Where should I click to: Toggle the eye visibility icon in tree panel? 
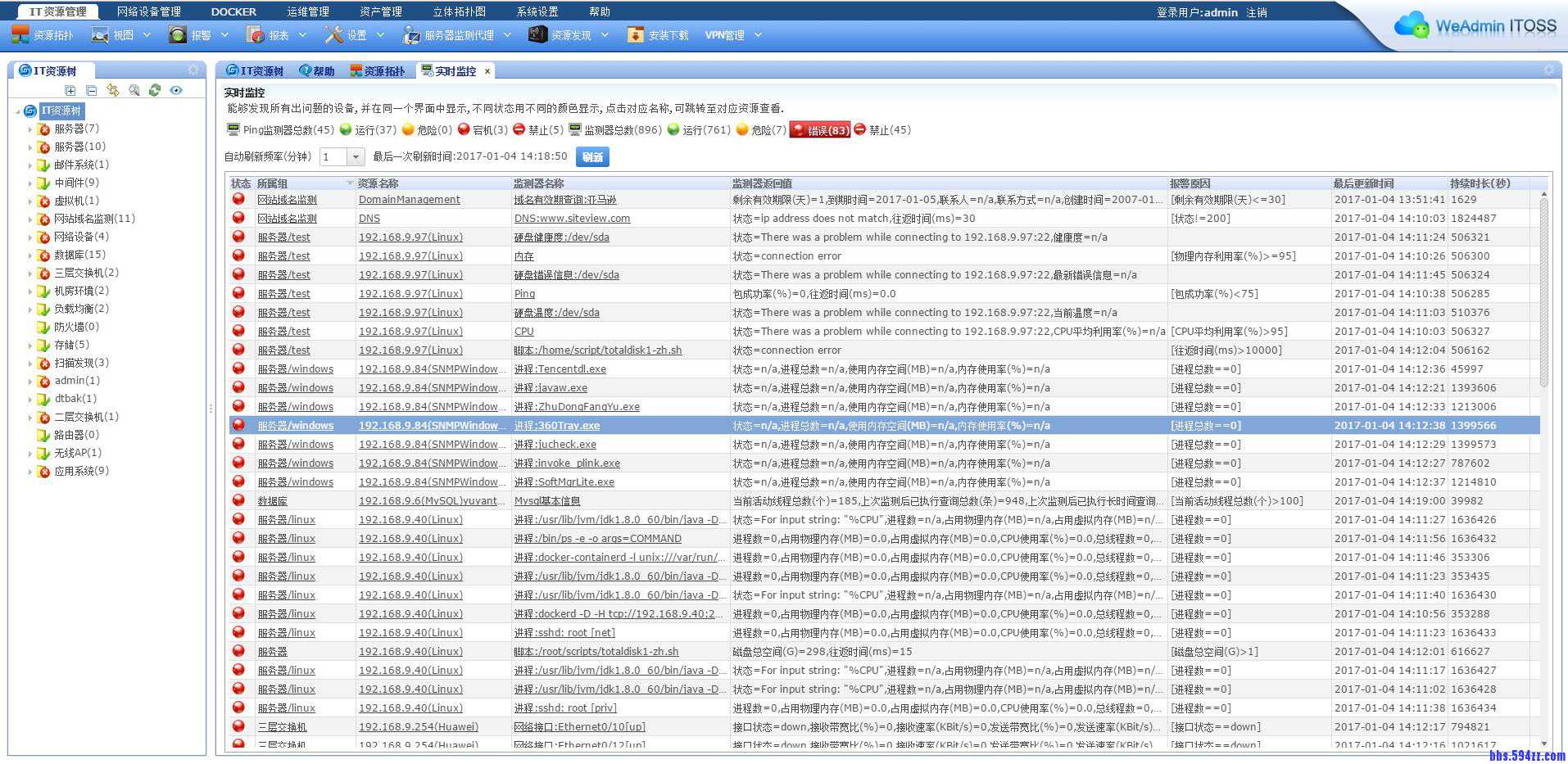pos(174,91)
